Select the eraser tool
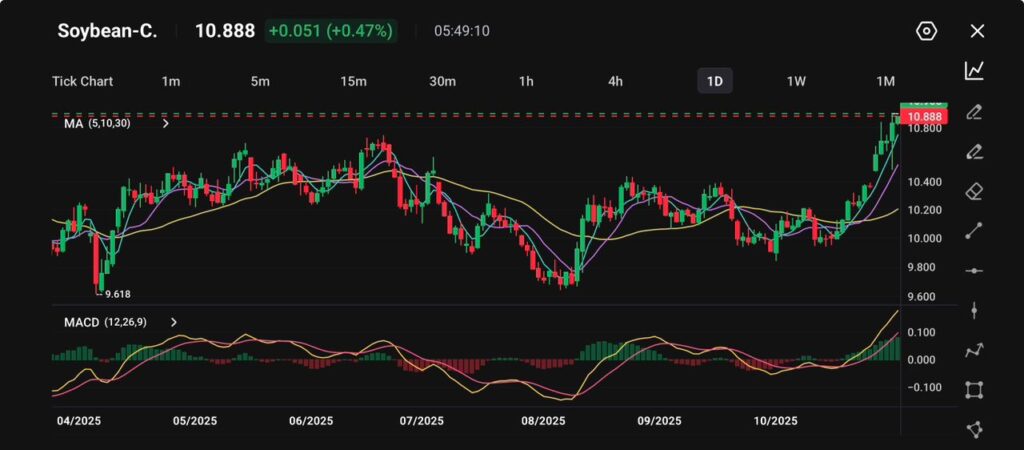Image resolution: width=1024 pixels, height=450 pixels. pos(974,191)
